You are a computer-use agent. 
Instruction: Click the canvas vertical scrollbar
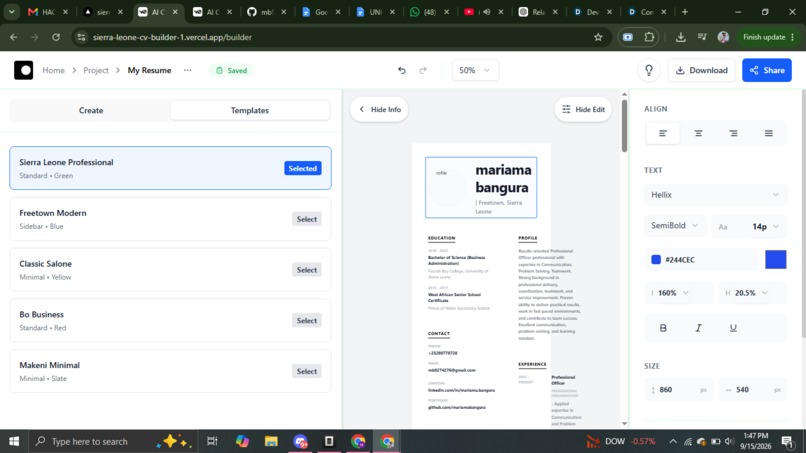click(x=624, y=126)
